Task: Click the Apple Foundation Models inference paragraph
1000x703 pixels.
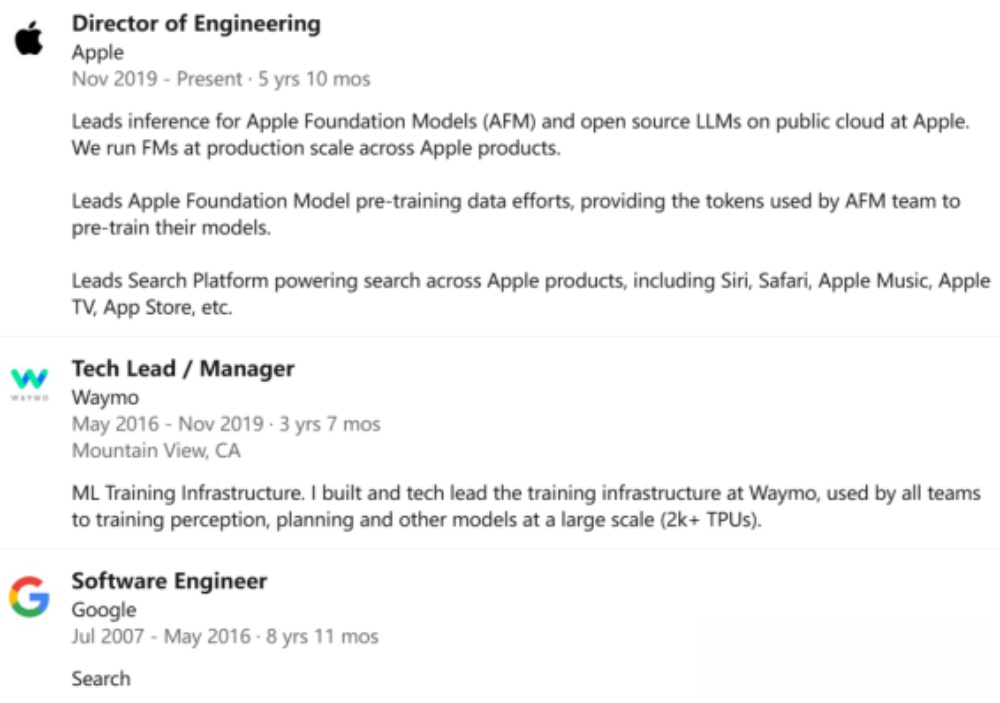Action: [520, 135]
